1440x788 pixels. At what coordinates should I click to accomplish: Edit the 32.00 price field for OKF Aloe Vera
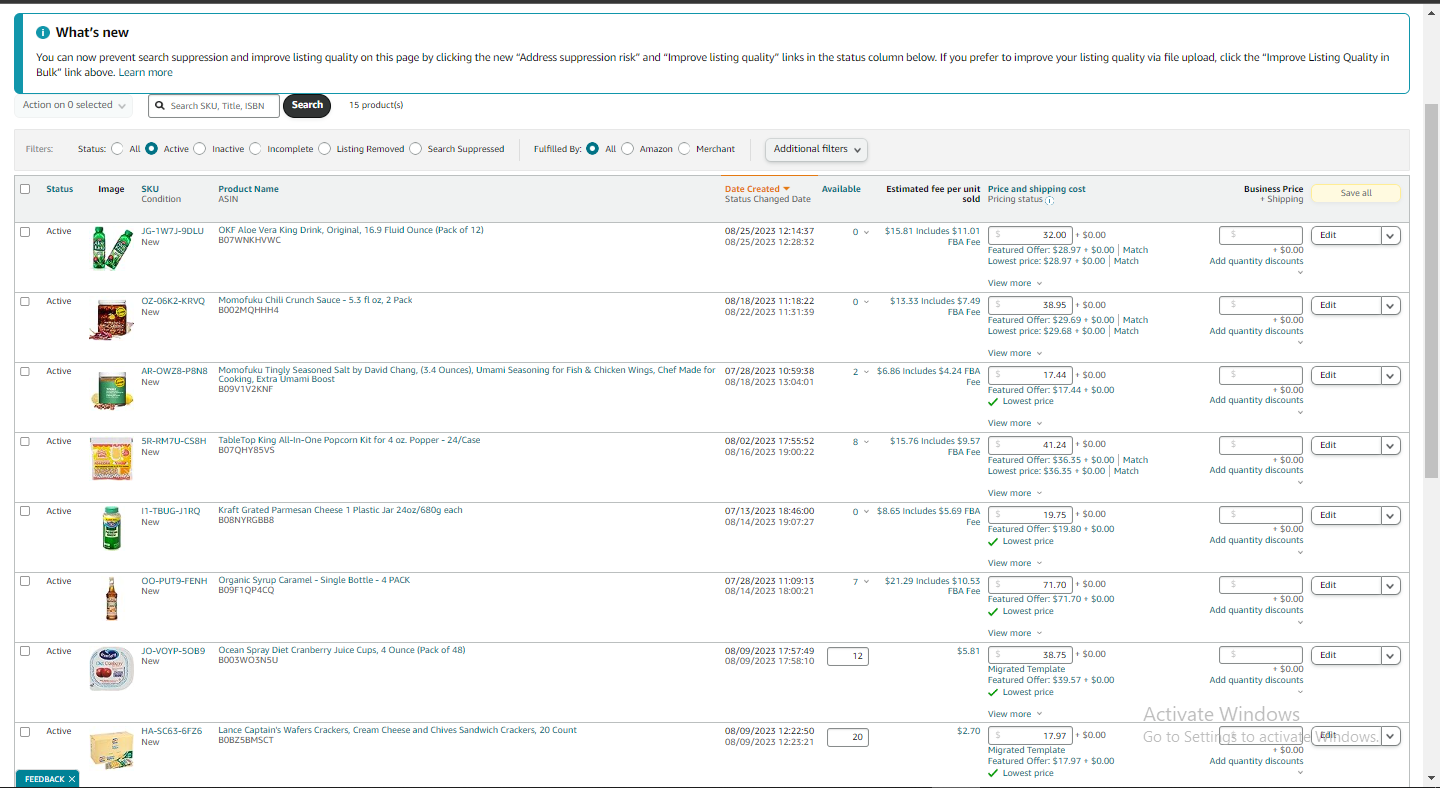coord(1030,235)
